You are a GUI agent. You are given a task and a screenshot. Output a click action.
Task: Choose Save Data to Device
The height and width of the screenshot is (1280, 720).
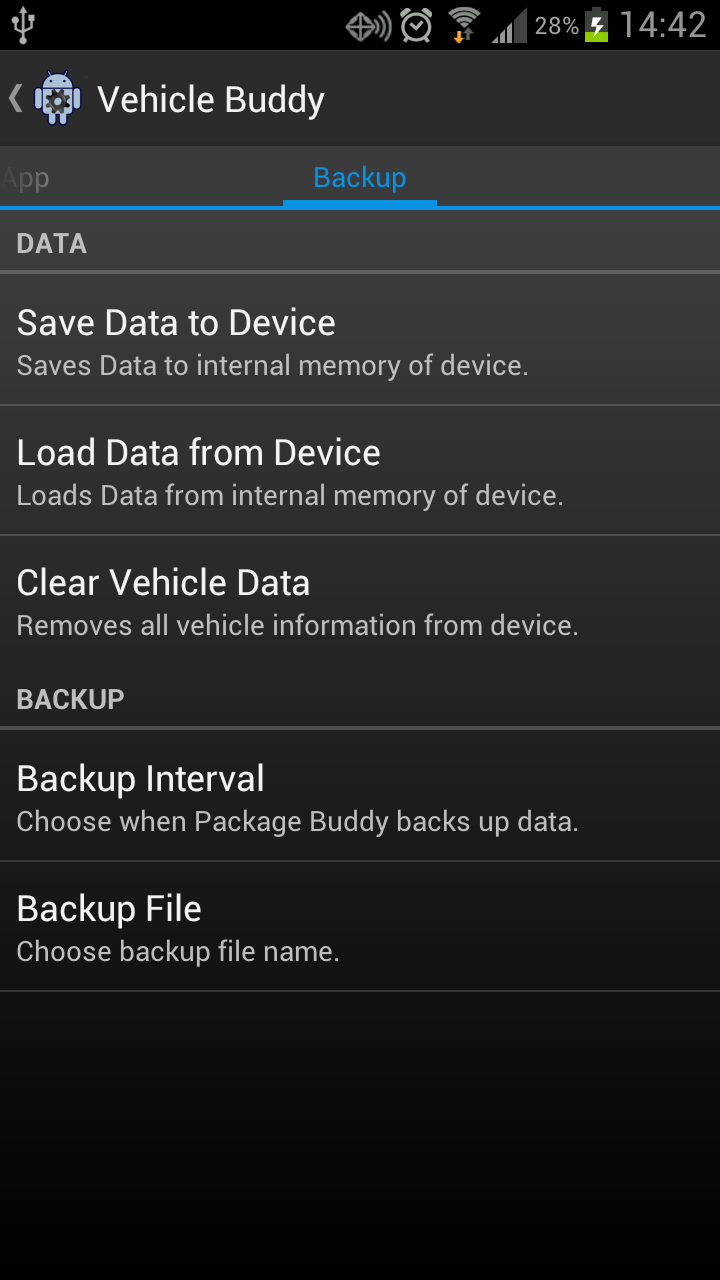360,340
